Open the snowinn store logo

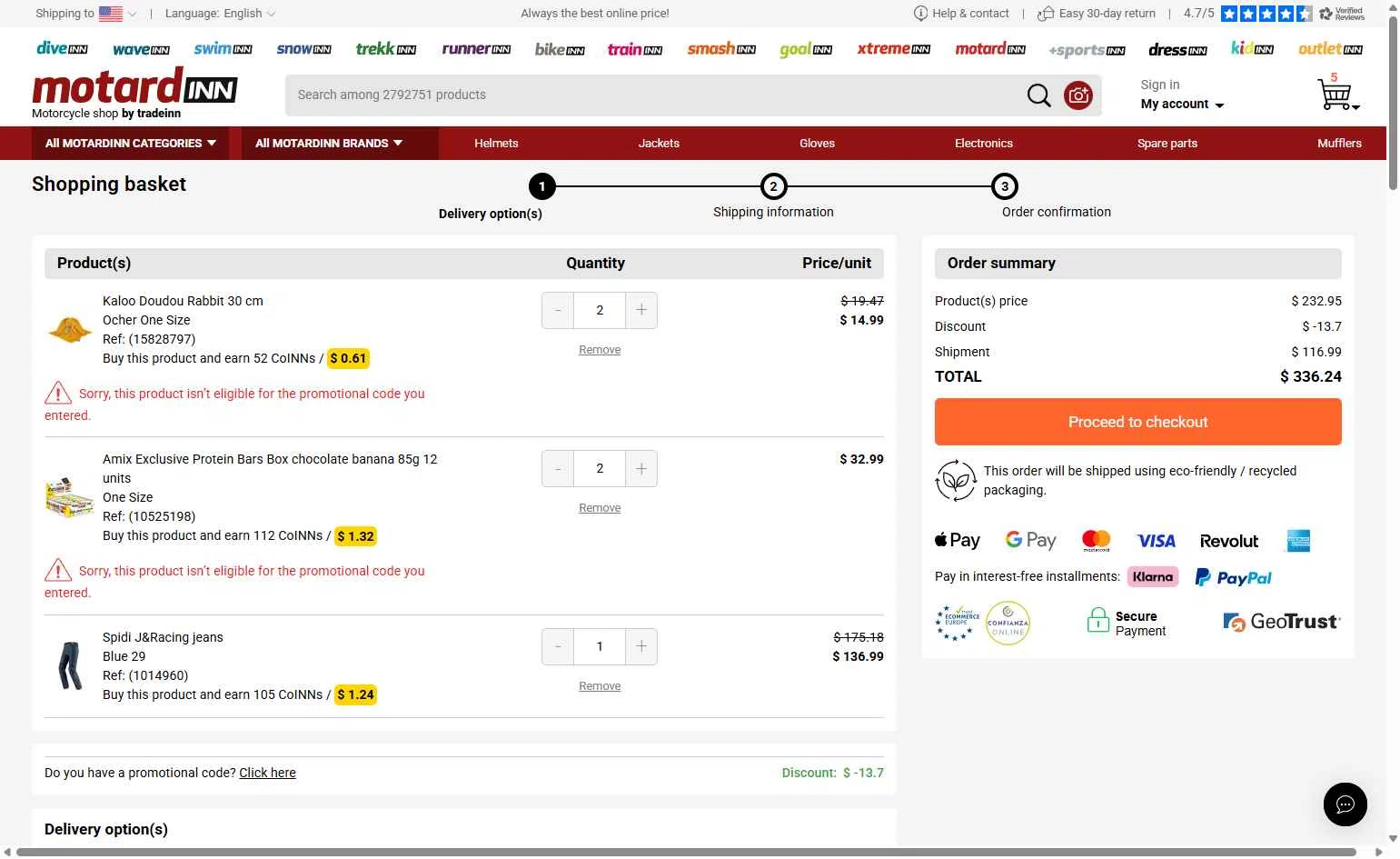tap(303, 49)
